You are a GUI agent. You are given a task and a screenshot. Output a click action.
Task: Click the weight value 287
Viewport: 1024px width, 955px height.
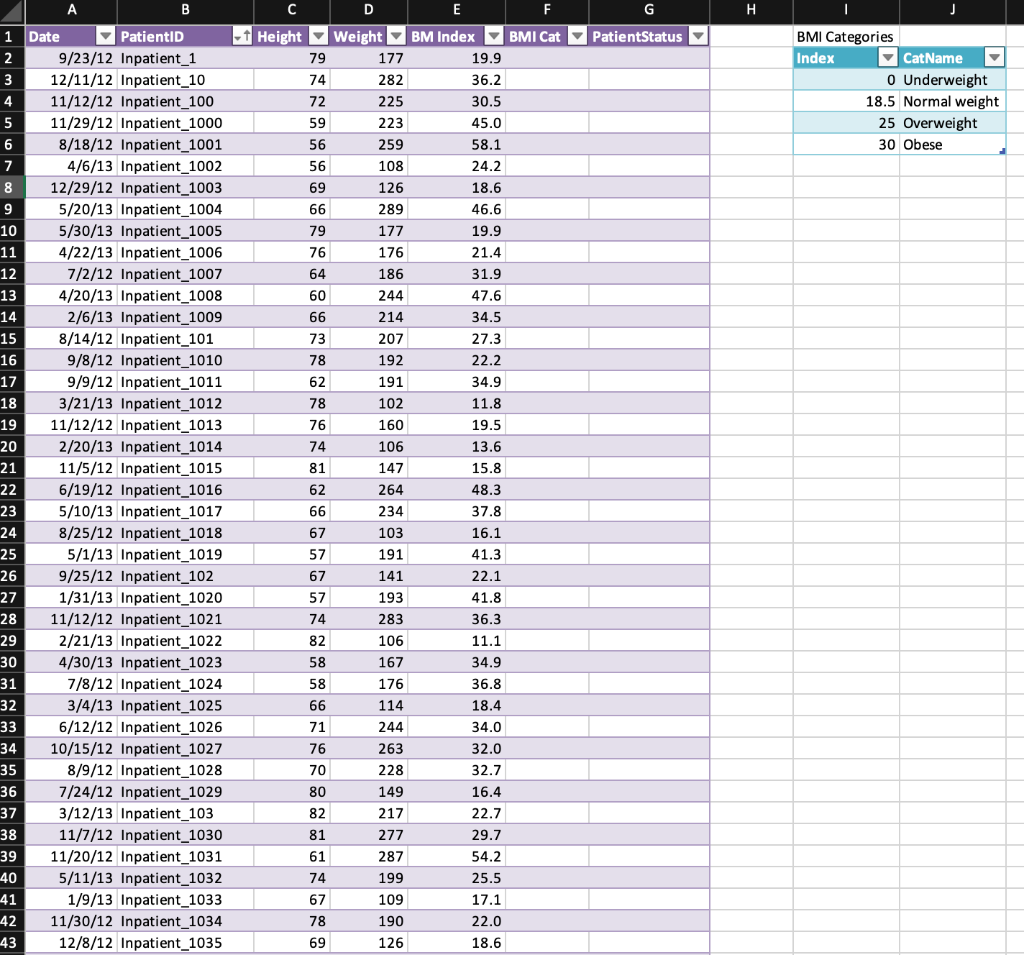(x=369, y=856)
